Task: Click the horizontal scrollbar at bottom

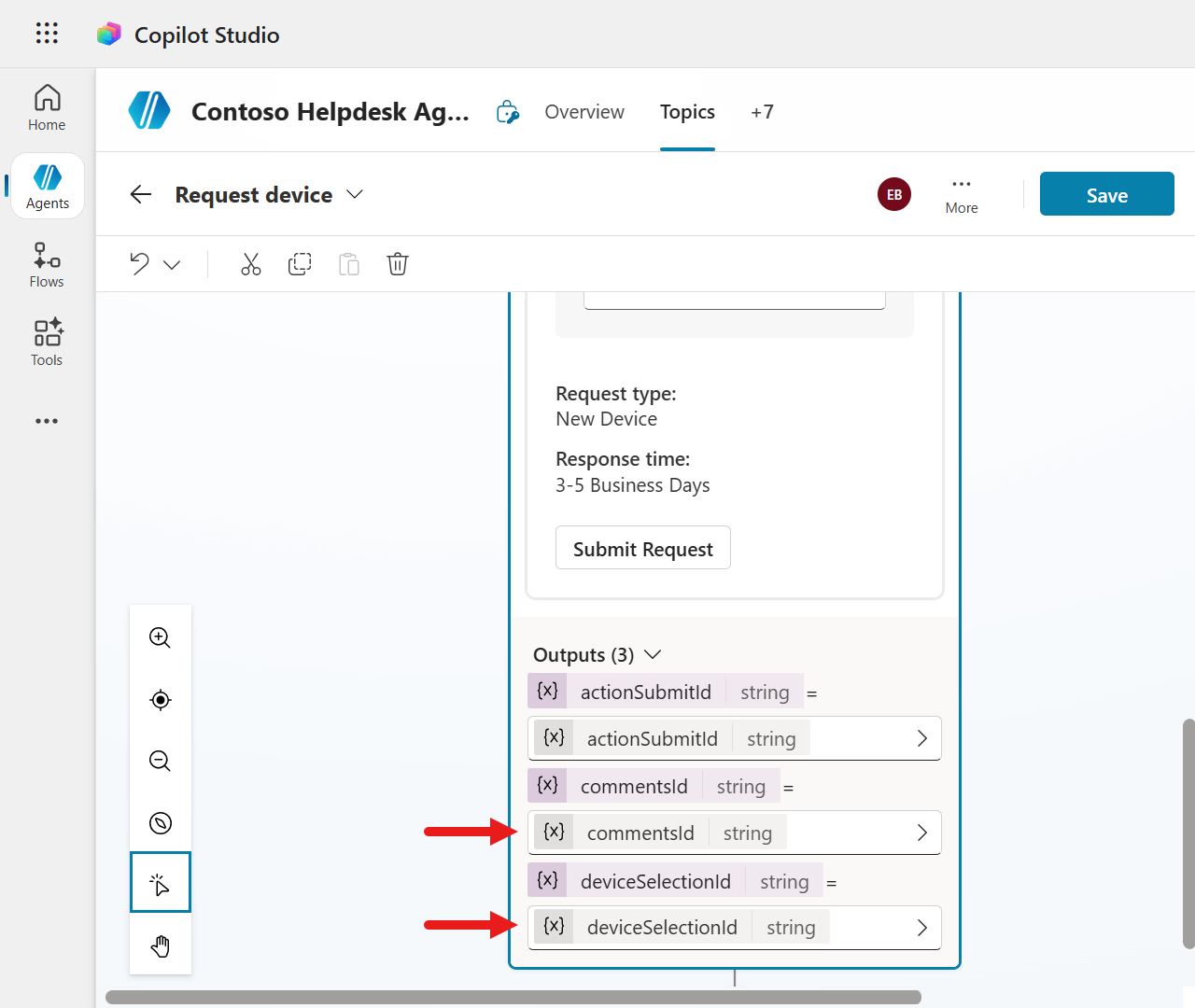Action: pyautogui.click(x=513, y=997)
